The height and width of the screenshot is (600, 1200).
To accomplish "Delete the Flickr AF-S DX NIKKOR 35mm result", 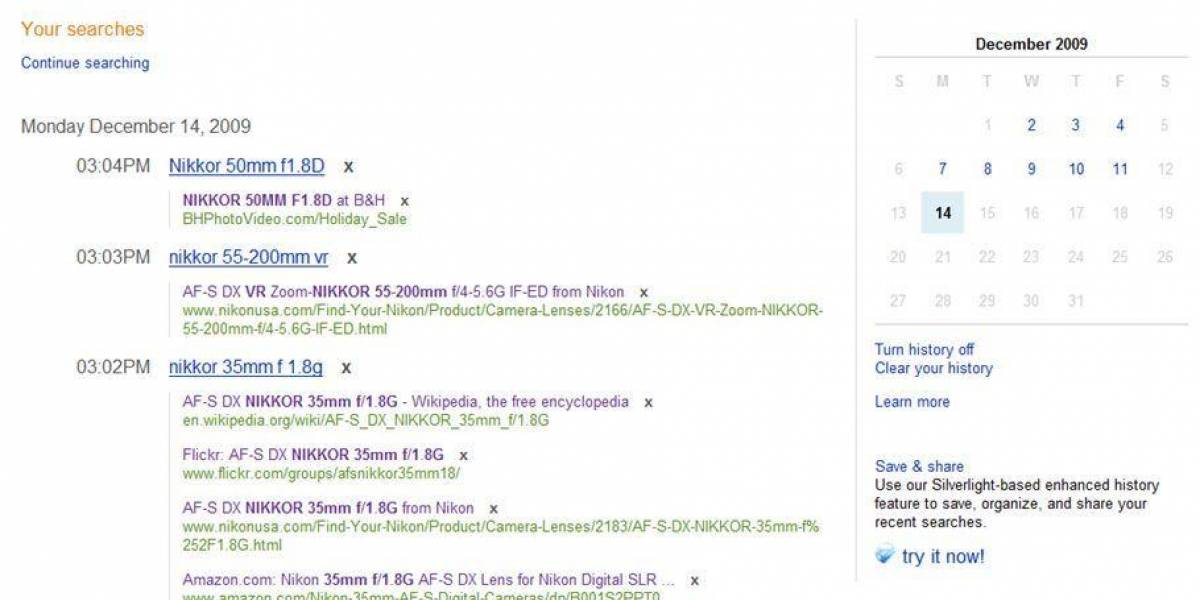I will pyautogui.click(x=463, y=456).
